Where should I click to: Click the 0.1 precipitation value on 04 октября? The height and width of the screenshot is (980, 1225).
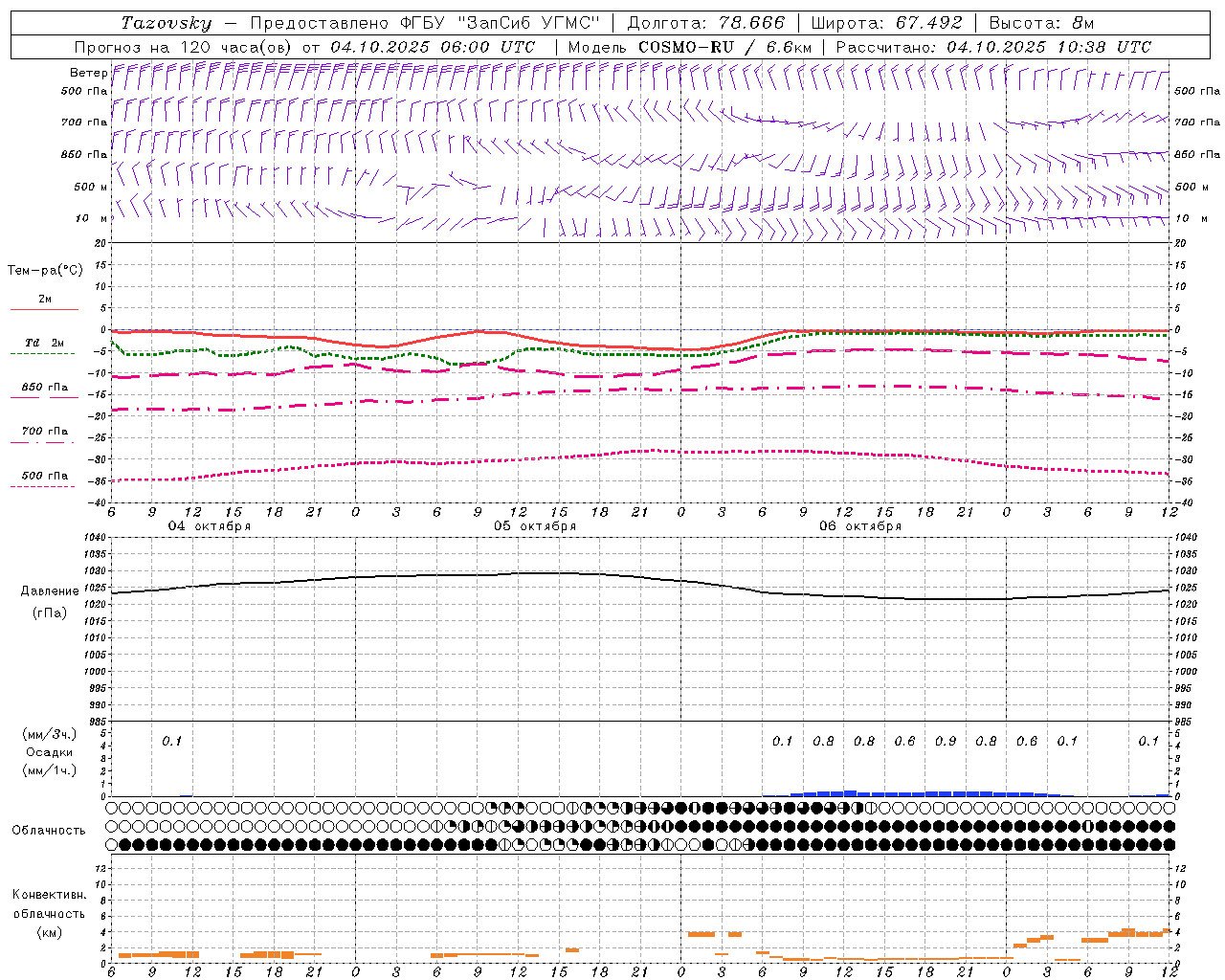click(171, 741)
